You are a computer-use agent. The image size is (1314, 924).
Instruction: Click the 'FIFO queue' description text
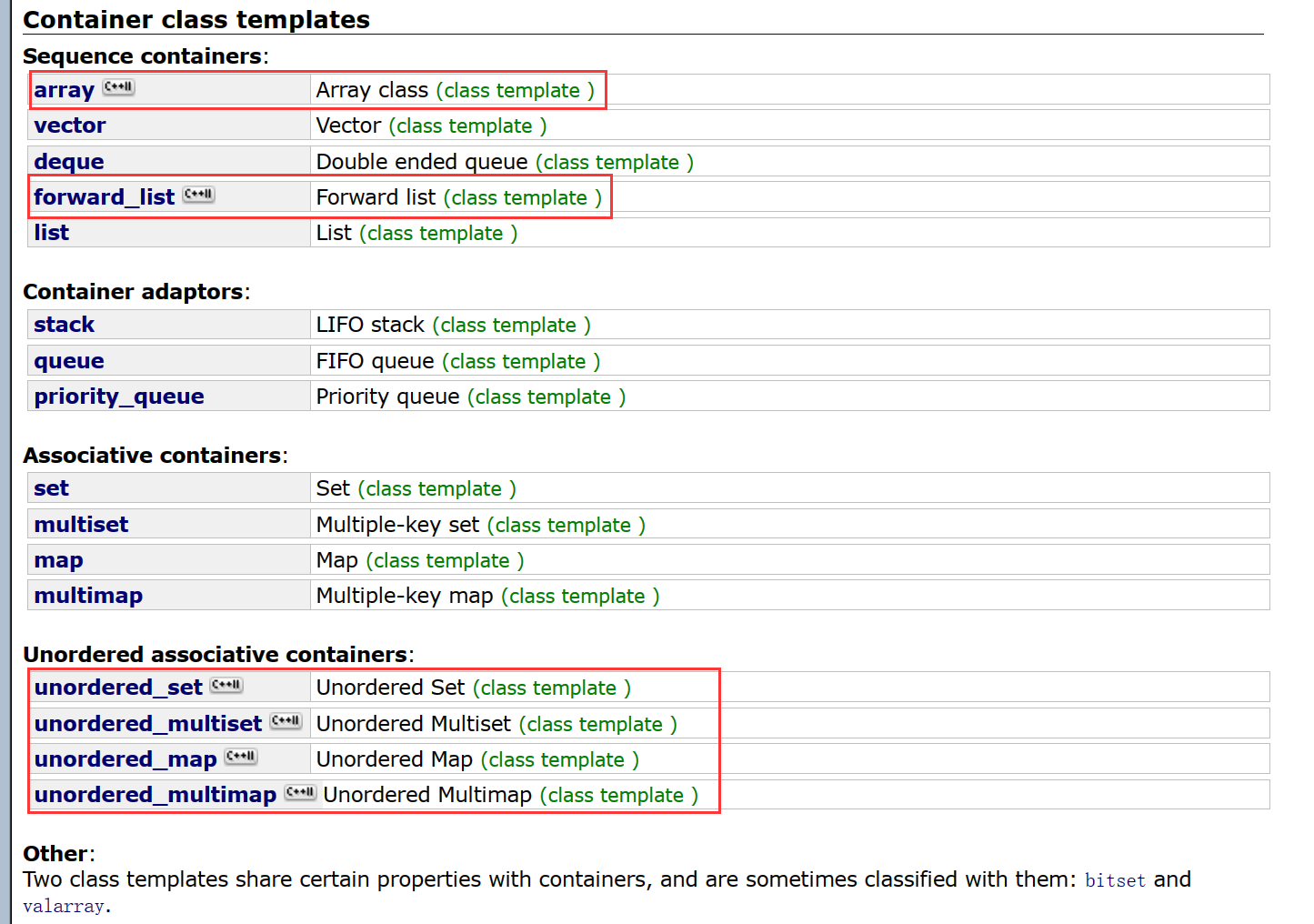375,361
